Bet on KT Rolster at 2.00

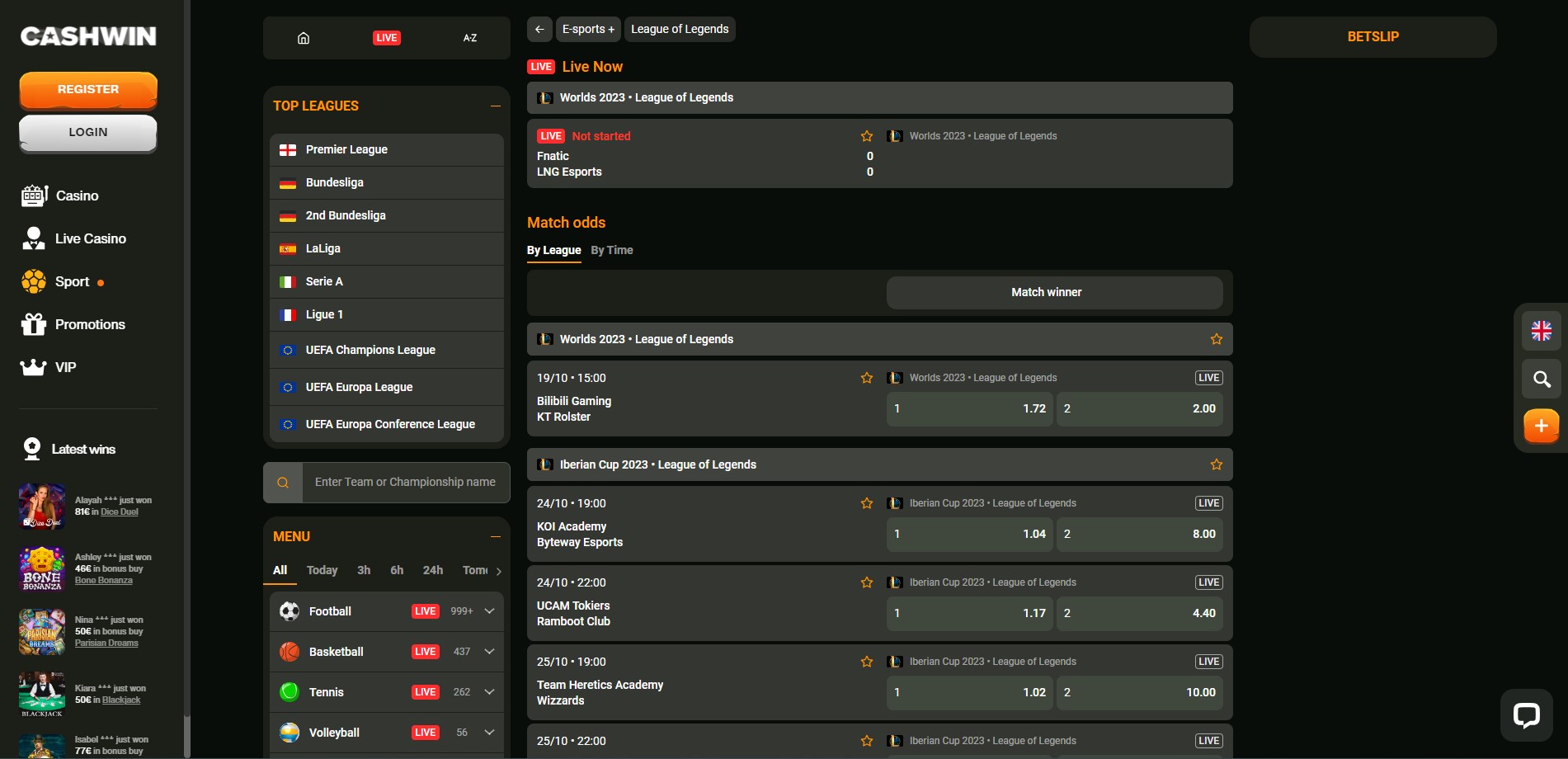[x=1140, y=408]
